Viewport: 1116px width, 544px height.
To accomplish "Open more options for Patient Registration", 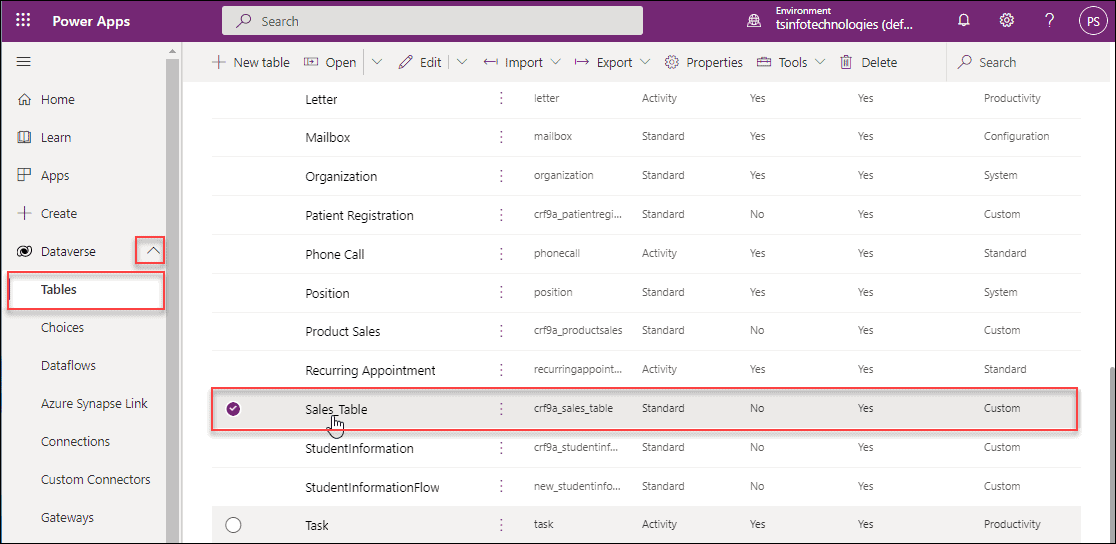I will pos(502,214).
